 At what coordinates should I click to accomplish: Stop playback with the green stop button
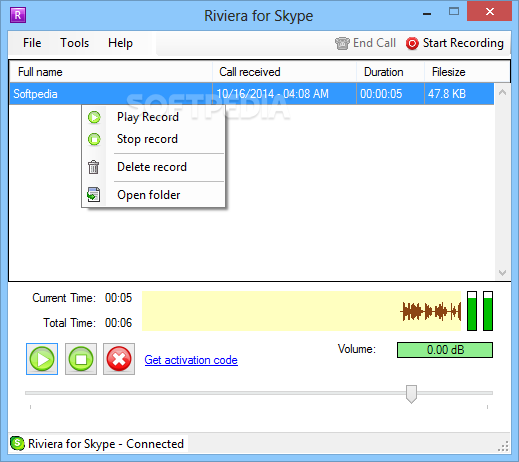tap(81, 359)
